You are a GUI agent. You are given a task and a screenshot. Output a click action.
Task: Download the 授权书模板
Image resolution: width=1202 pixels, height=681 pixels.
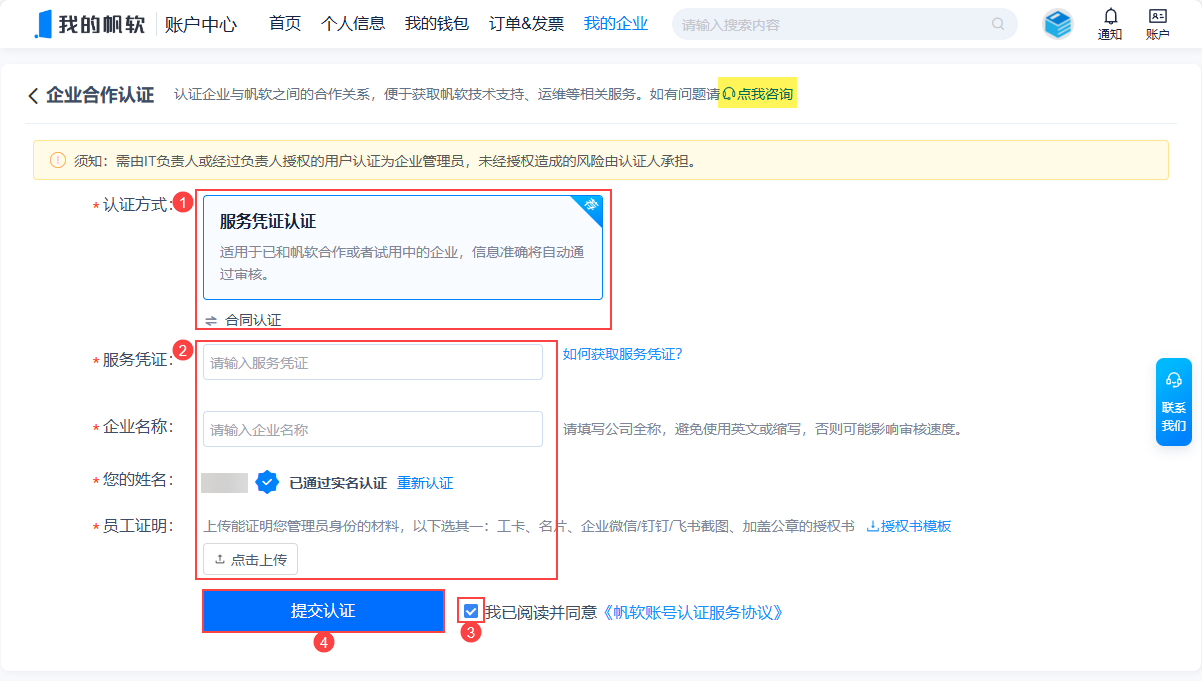pyautogui.click(x=908, y=526)
